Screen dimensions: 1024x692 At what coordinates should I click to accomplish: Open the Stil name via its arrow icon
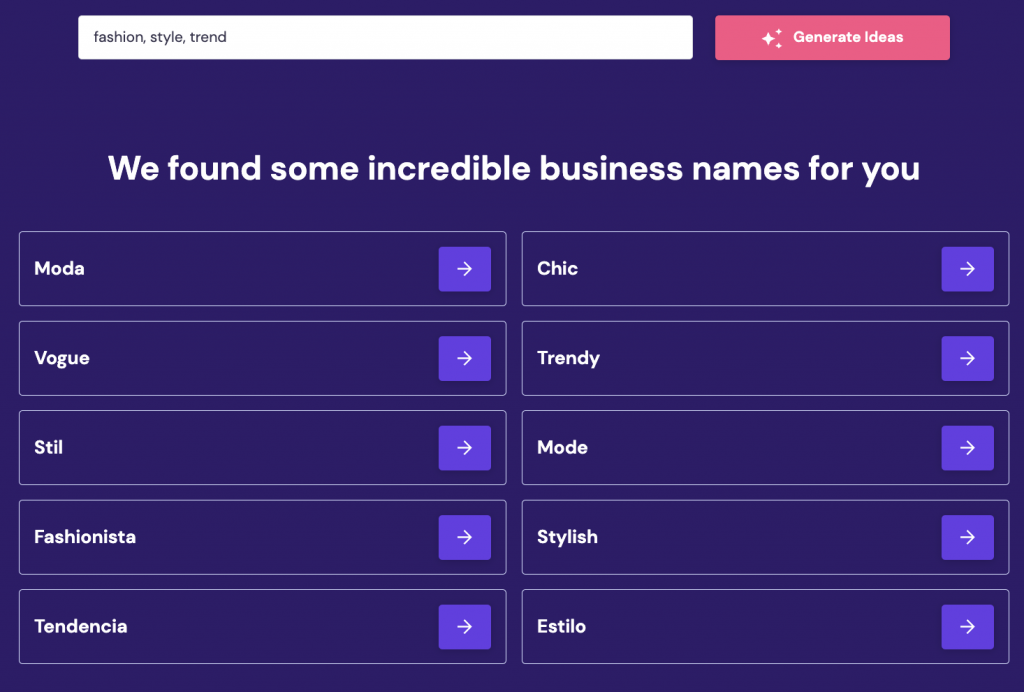coord(464,447)
